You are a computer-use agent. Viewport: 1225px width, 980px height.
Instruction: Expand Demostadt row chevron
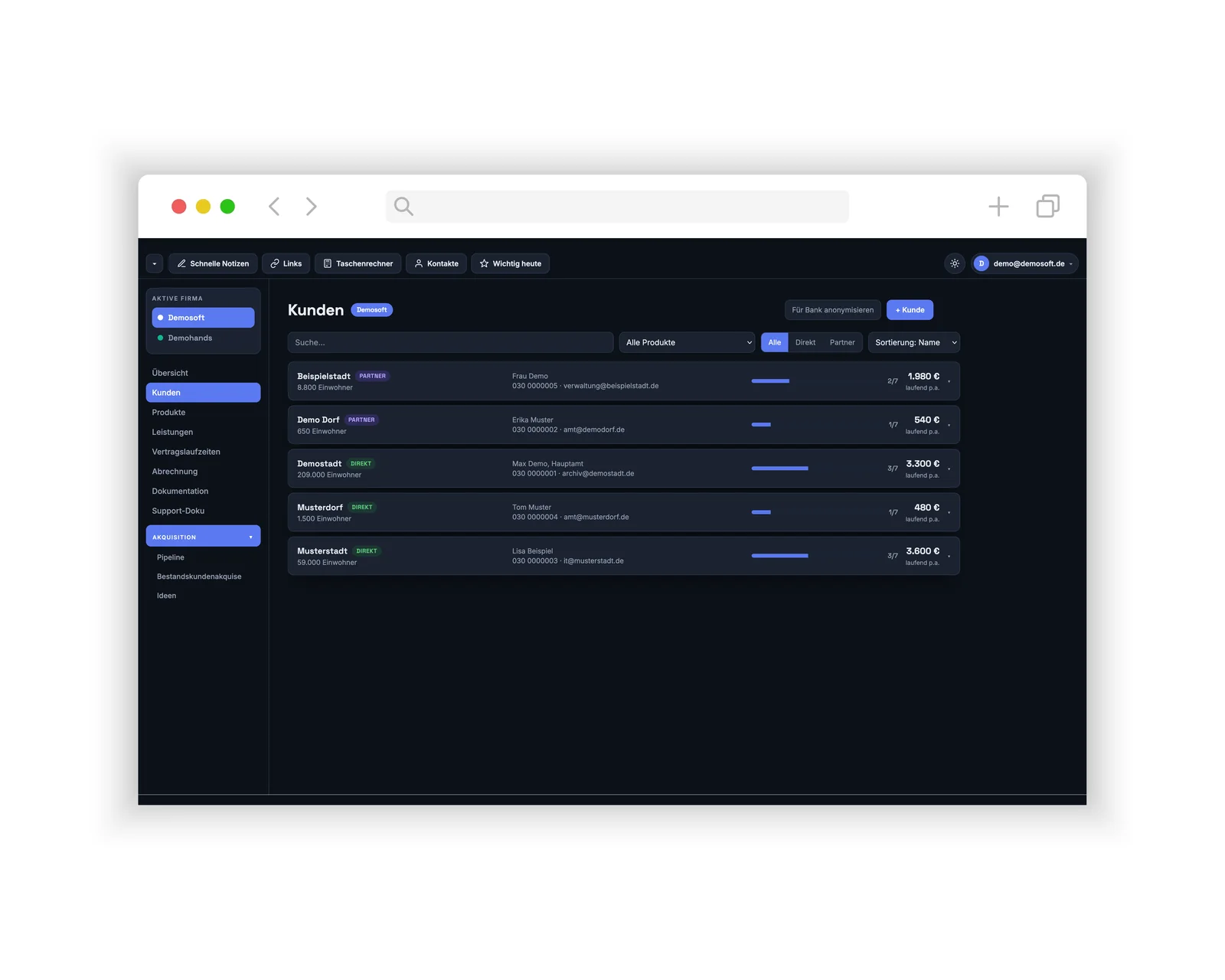[949, 469]
